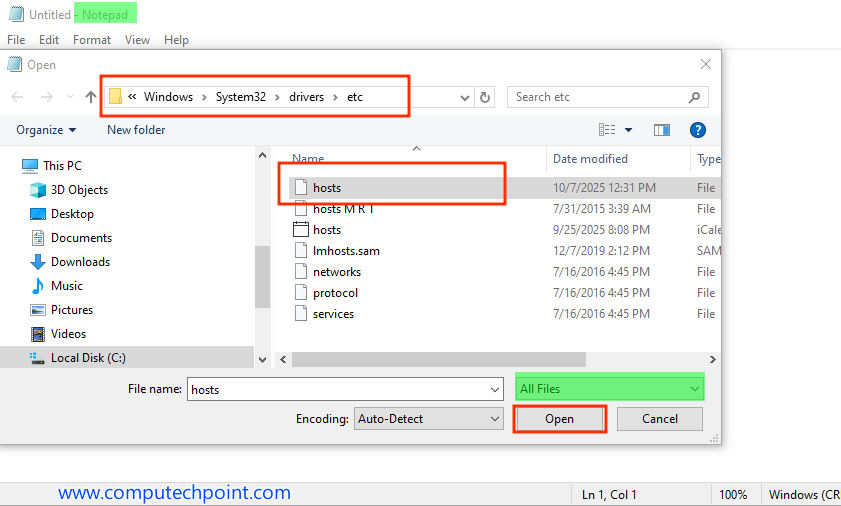Select 3D Objects in the navigation pane
This screenshot has width=841, height=506.
(79, 190)
